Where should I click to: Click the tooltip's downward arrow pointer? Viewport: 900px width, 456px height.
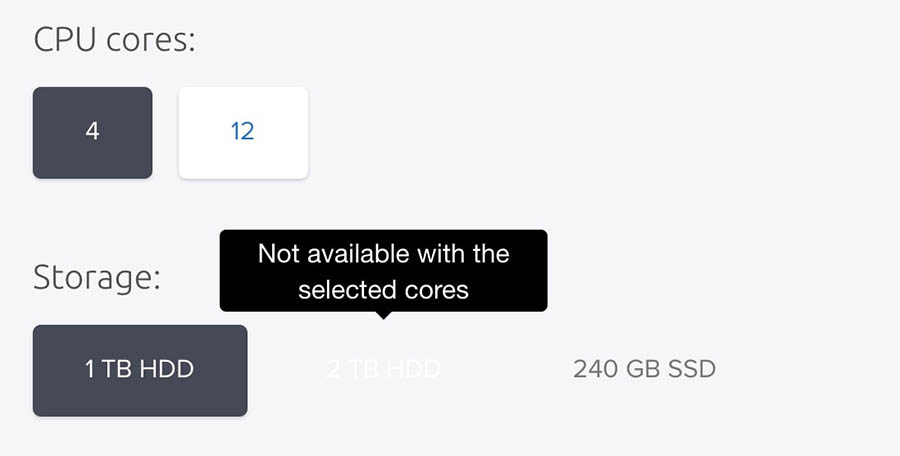[x=383, y=316]
